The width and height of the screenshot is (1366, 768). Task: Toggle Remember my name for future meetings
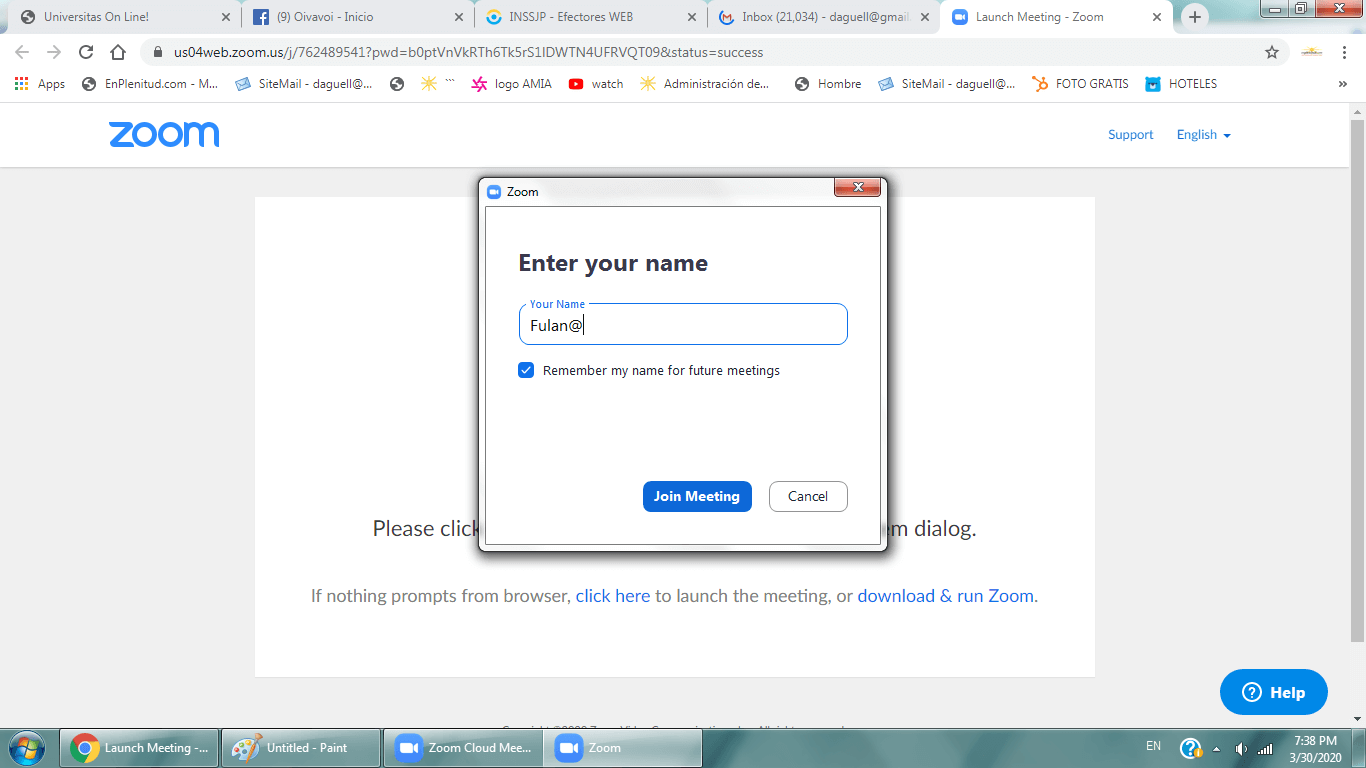click(x=526, y=370)
